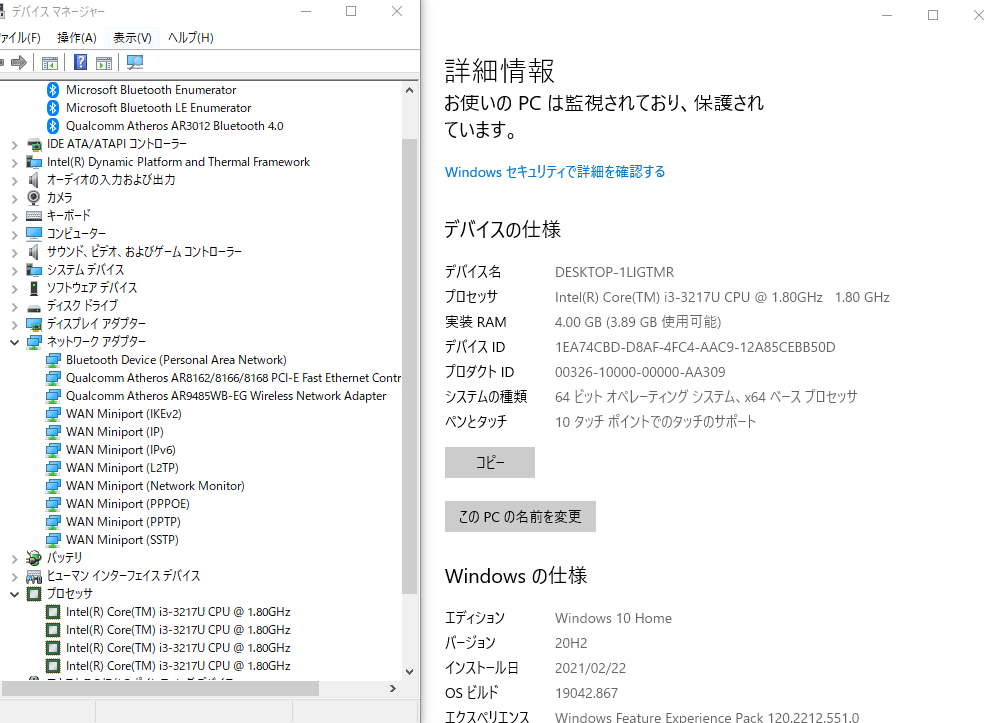Image resolution: width=988 pixels, height=723 pixels.
Task: Click the ディスク ドライブ category icon
Action: coord(34,307)
